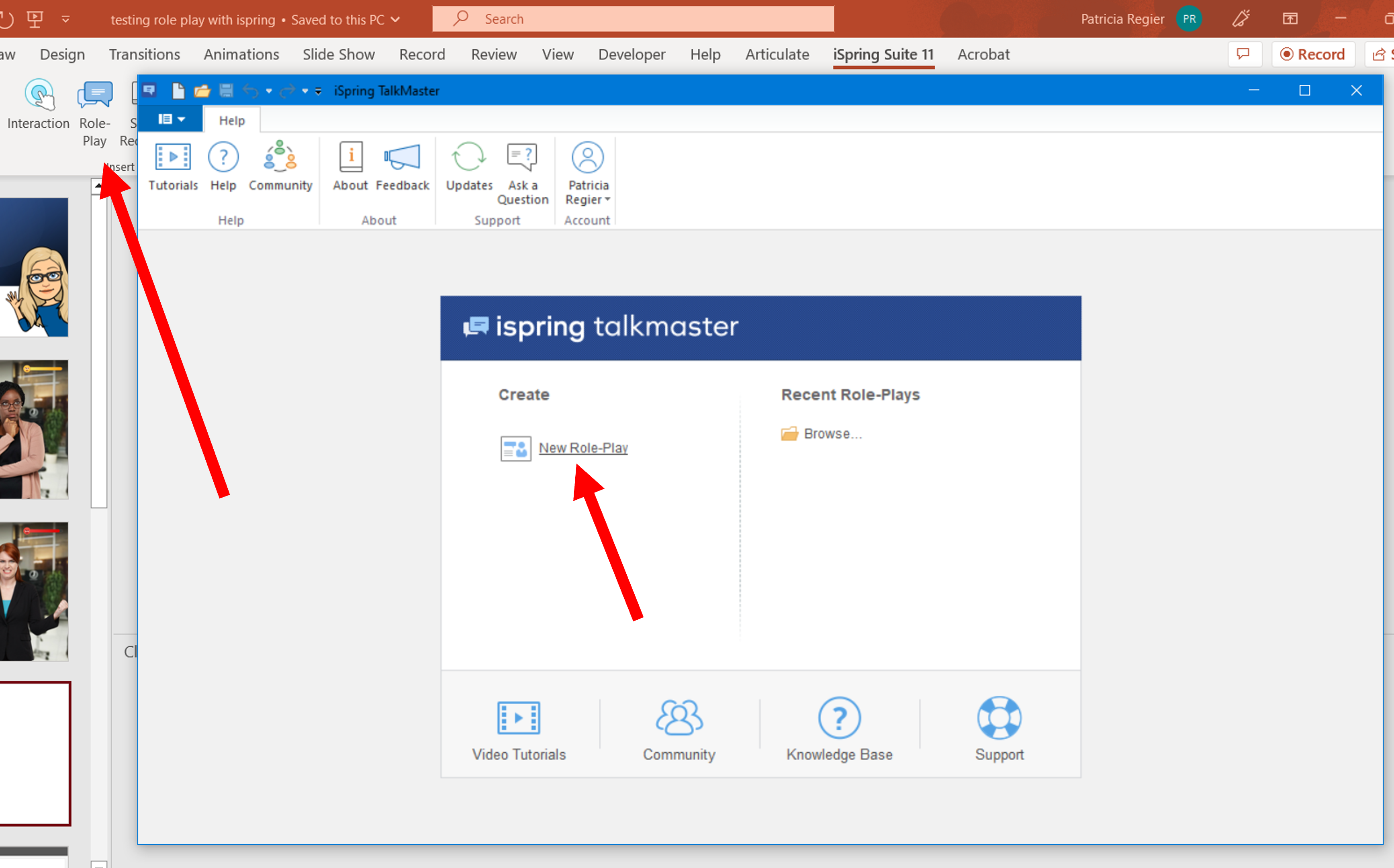Open Customize Quick Access Toolbar dropdown in TalkMaster
Image resolution: width=1394 pixels, height=868 pixels.
point(318,91)
